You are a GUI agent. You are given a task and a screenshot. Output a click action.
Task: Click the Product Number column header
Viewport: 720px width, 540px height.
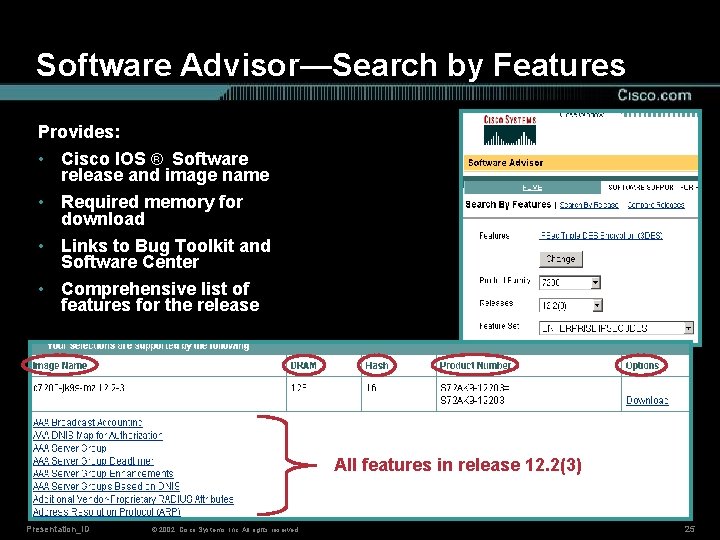[475, 366]
